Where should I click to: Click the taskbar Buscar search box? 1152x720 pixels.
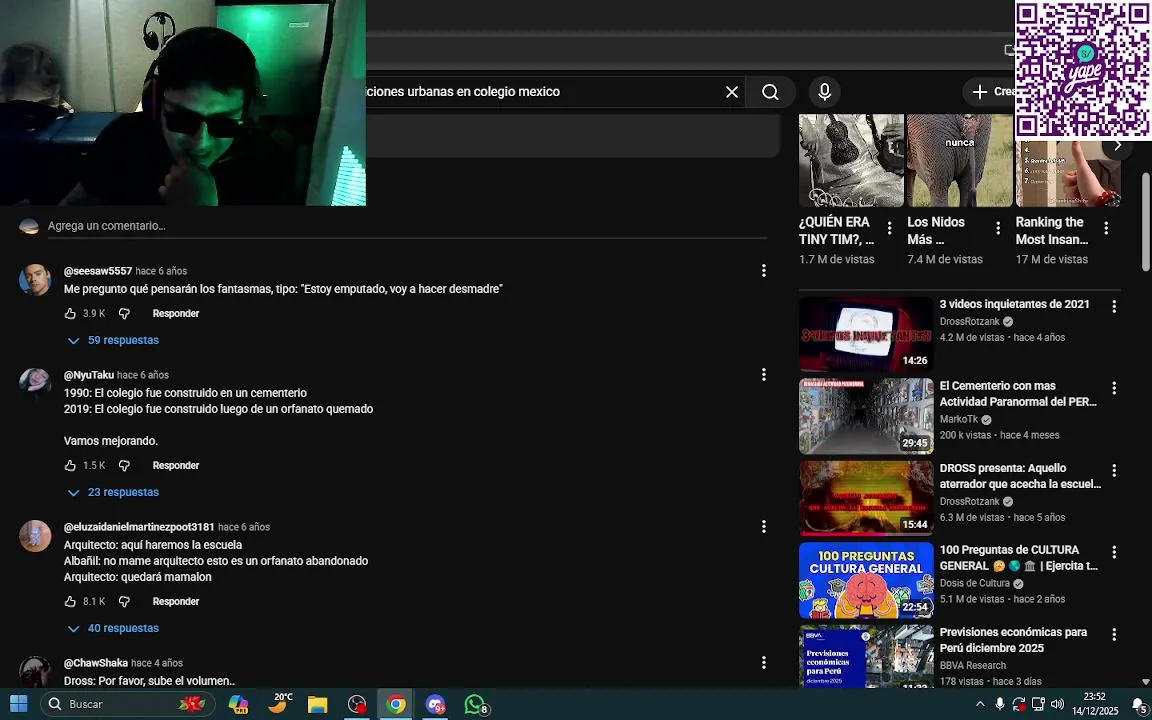pyautogui.click(x=128, y=704)
